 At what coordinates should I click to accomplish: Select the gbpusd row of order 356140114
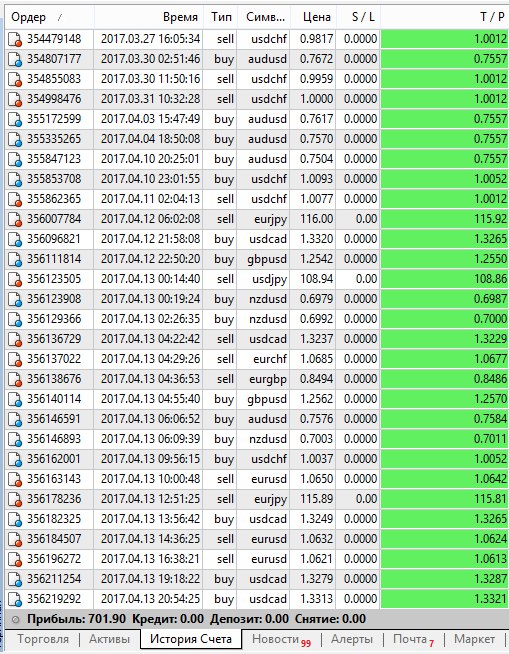[x=257, y=399]
